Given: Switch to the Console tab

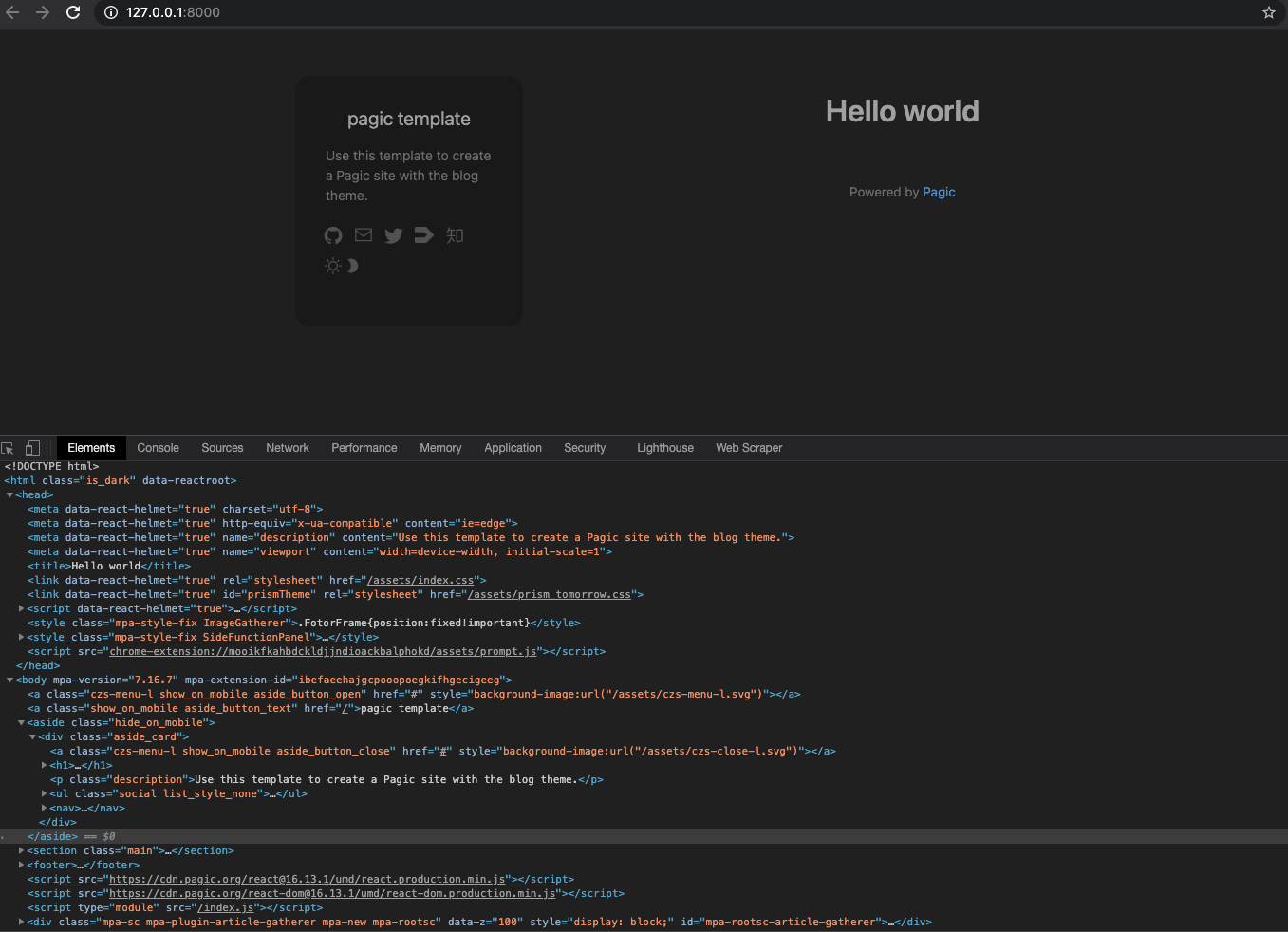Looking at the screenshot, I should 158,448.
